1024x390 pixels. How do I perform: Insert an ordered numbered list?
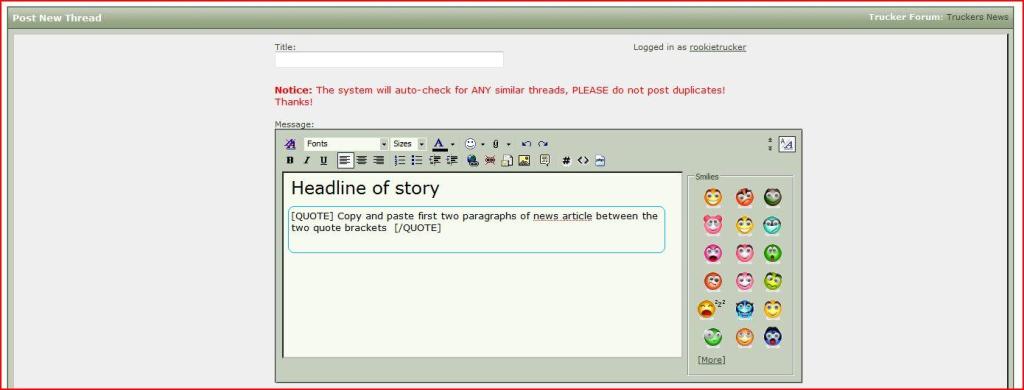[x=400, y=160]
